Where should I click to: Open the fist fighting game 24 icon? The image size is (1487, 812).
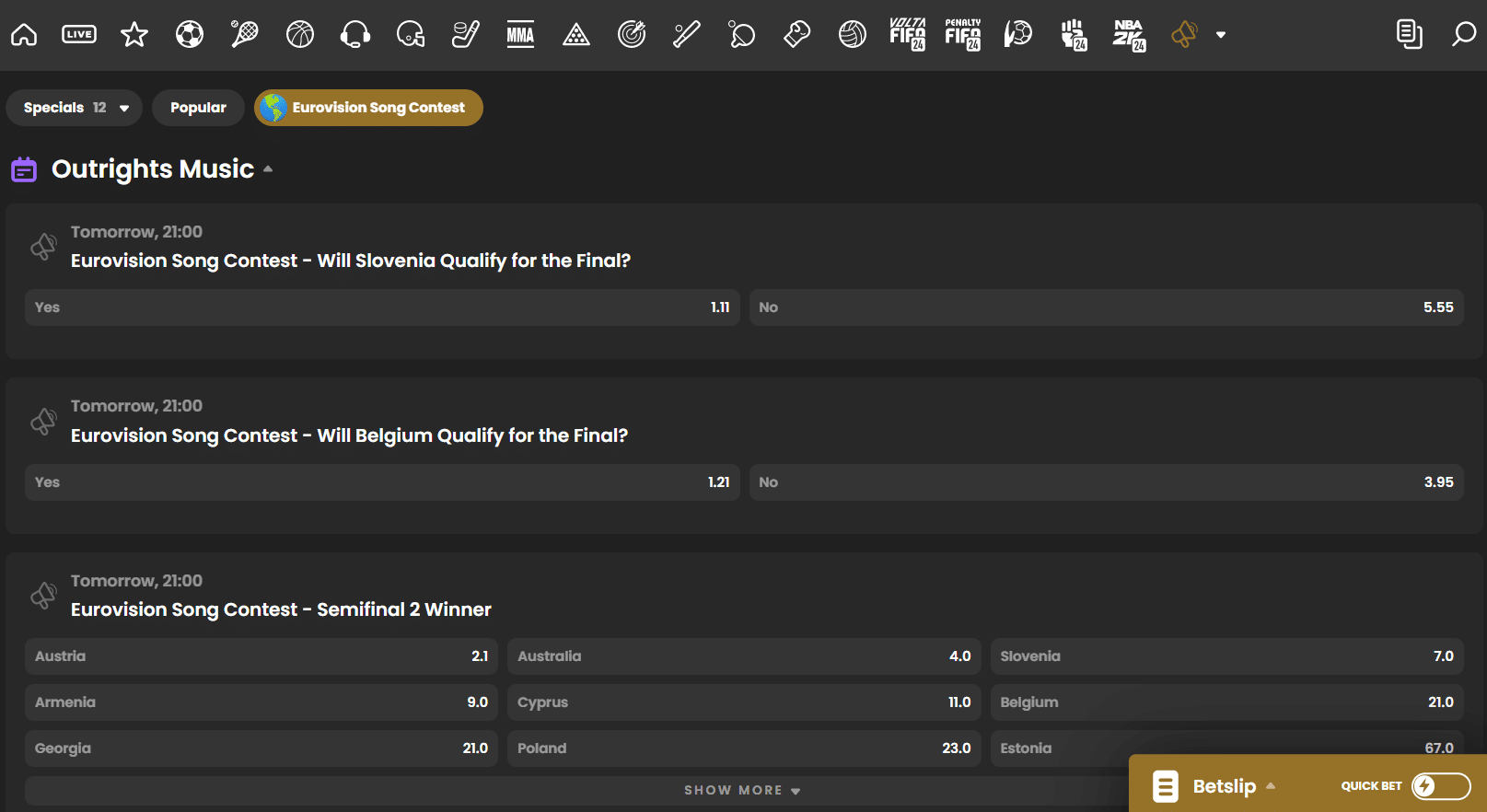click(x=1074, y=35)
